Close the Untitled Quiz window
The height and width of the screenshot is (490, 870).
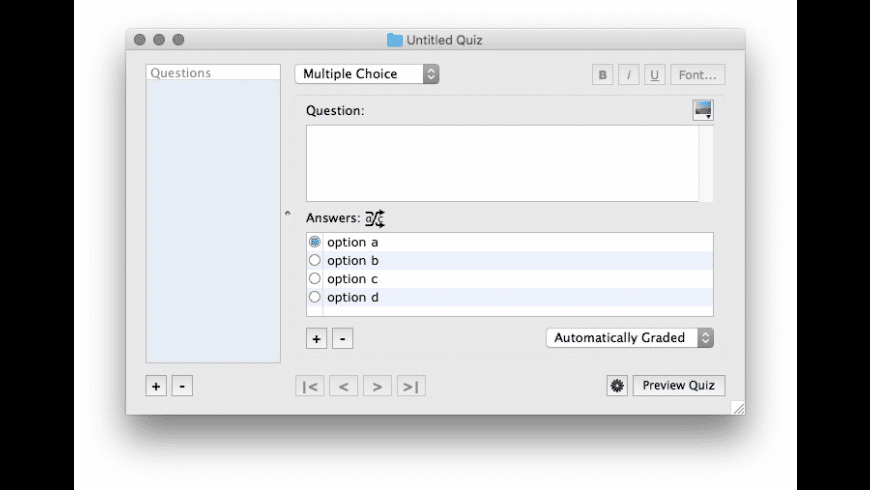point(140,40)
